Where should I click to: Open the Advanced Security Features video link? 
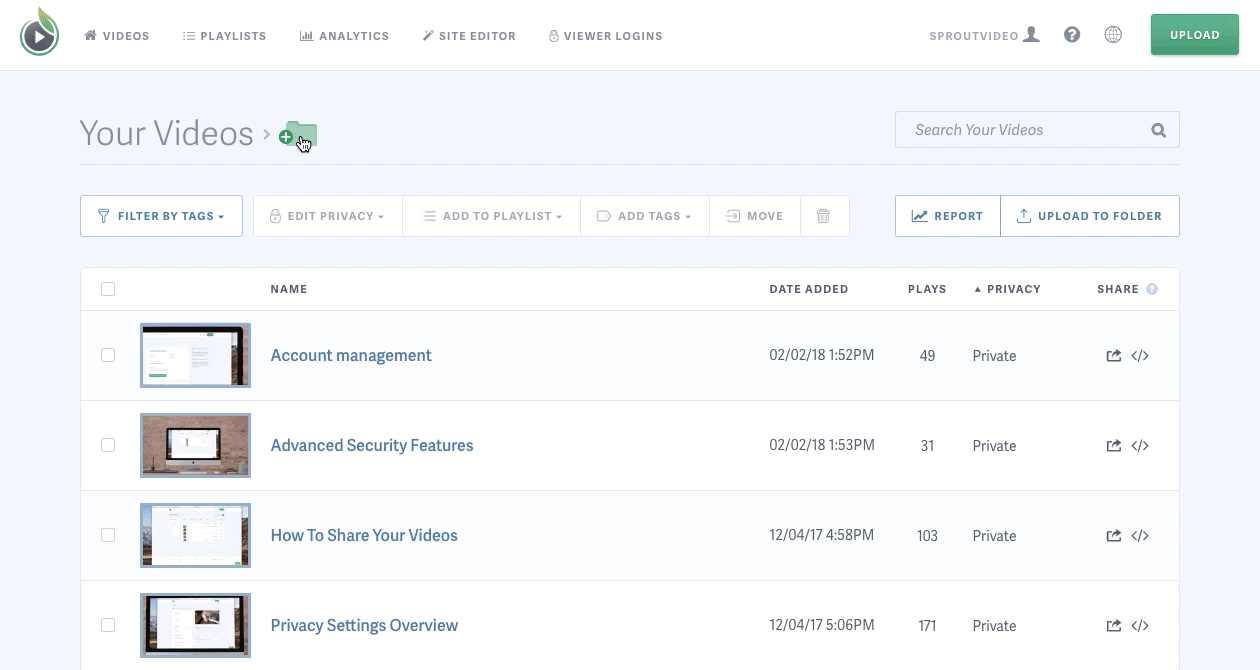click(372, 446)
